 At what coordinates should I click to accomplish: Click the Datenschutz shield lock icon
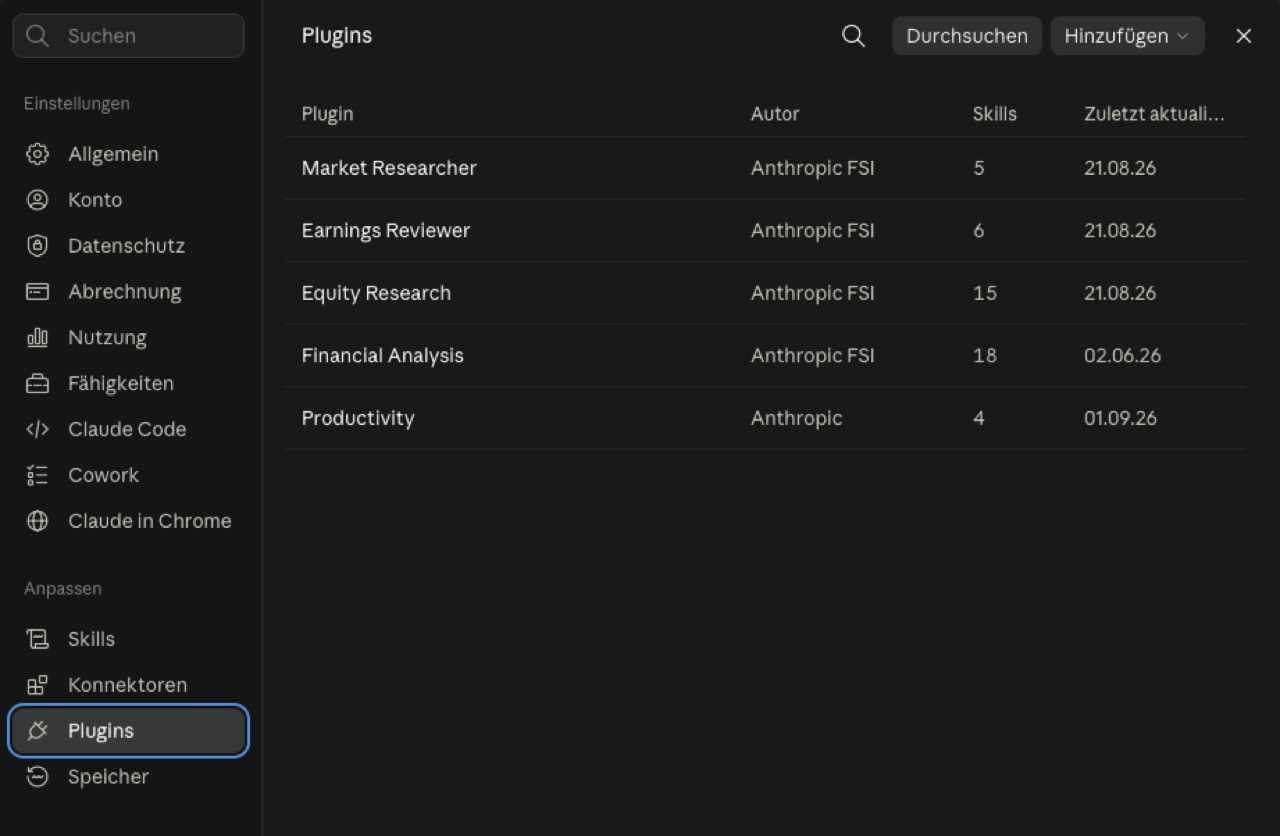pos(37,246)
